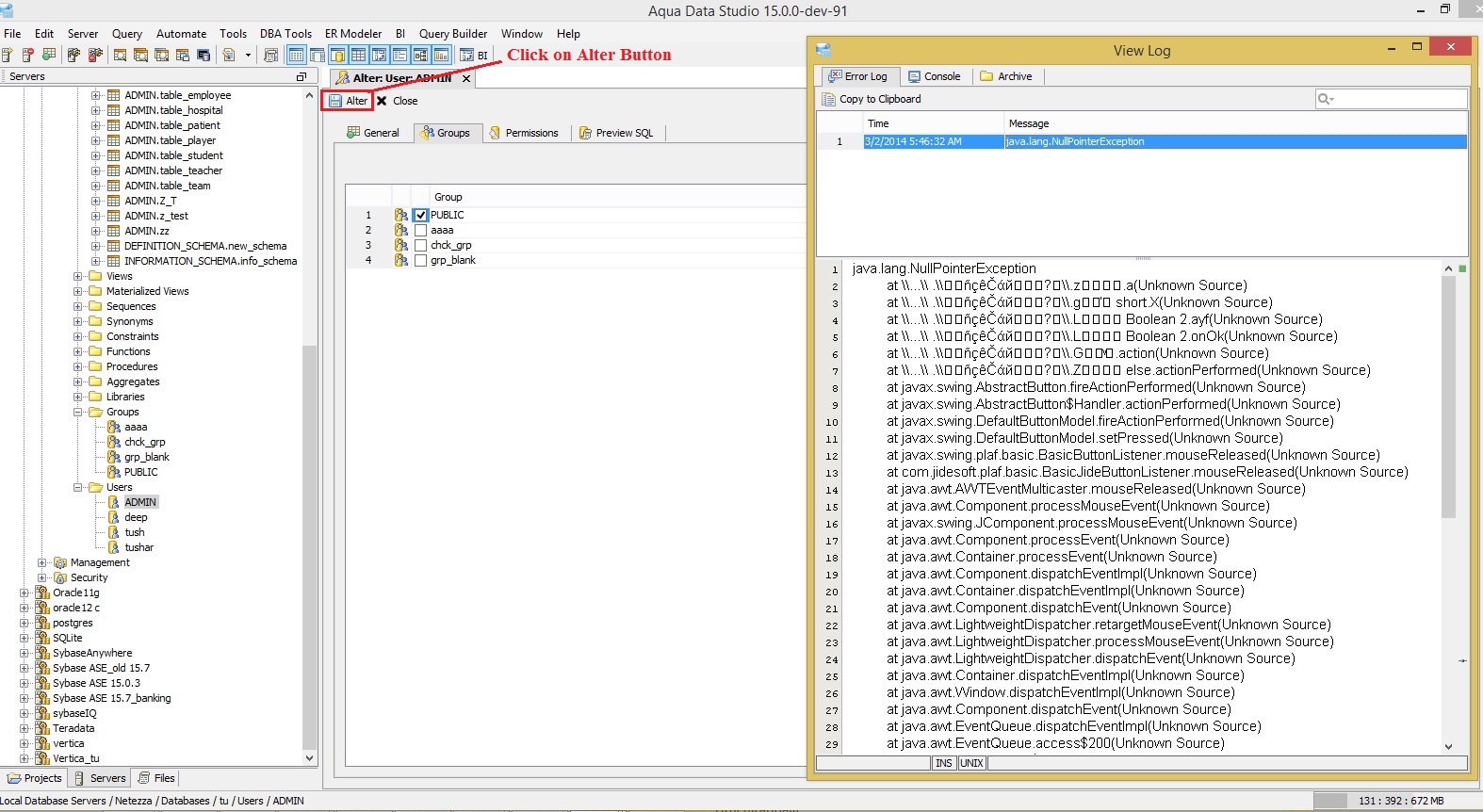Click the Close button next to Alter

(x=397, y=101)
